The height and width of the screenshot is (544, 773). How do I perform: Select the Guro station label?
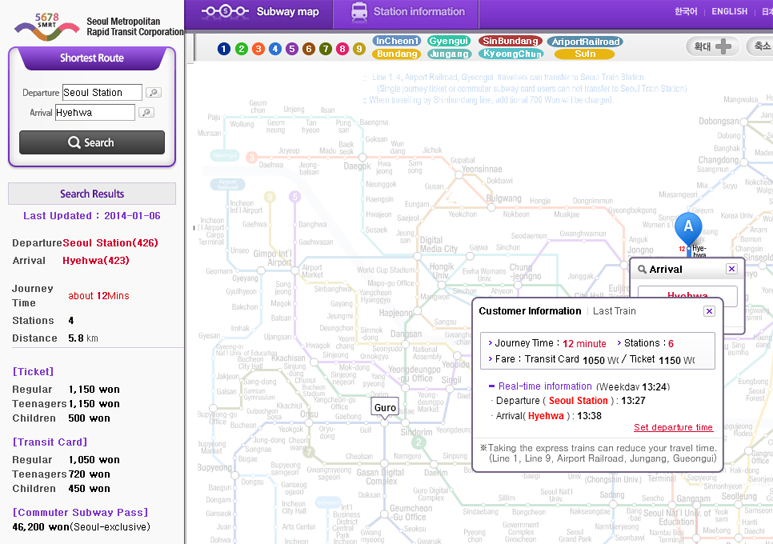click(385, 407)
